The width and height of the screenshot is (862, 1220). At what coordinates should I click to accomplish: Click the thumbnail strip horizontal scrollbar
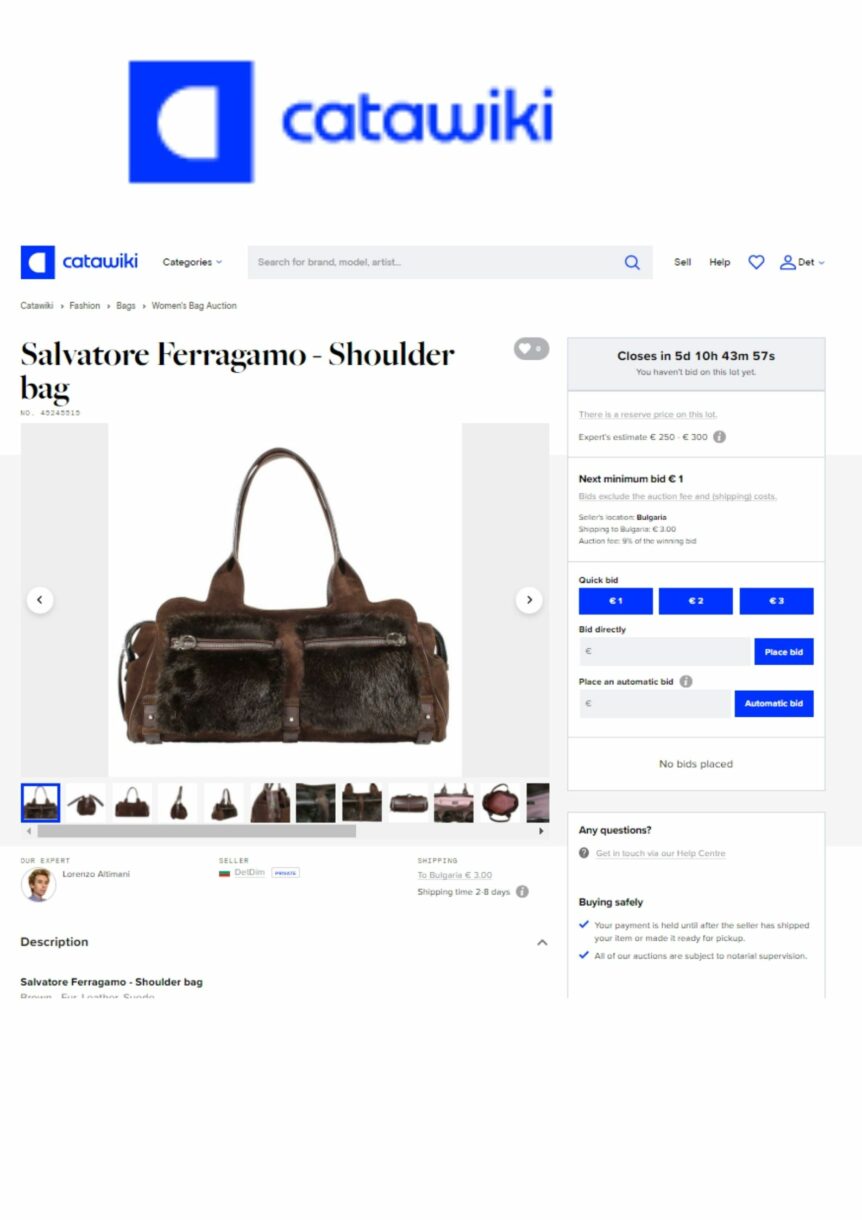click(196, 831)
